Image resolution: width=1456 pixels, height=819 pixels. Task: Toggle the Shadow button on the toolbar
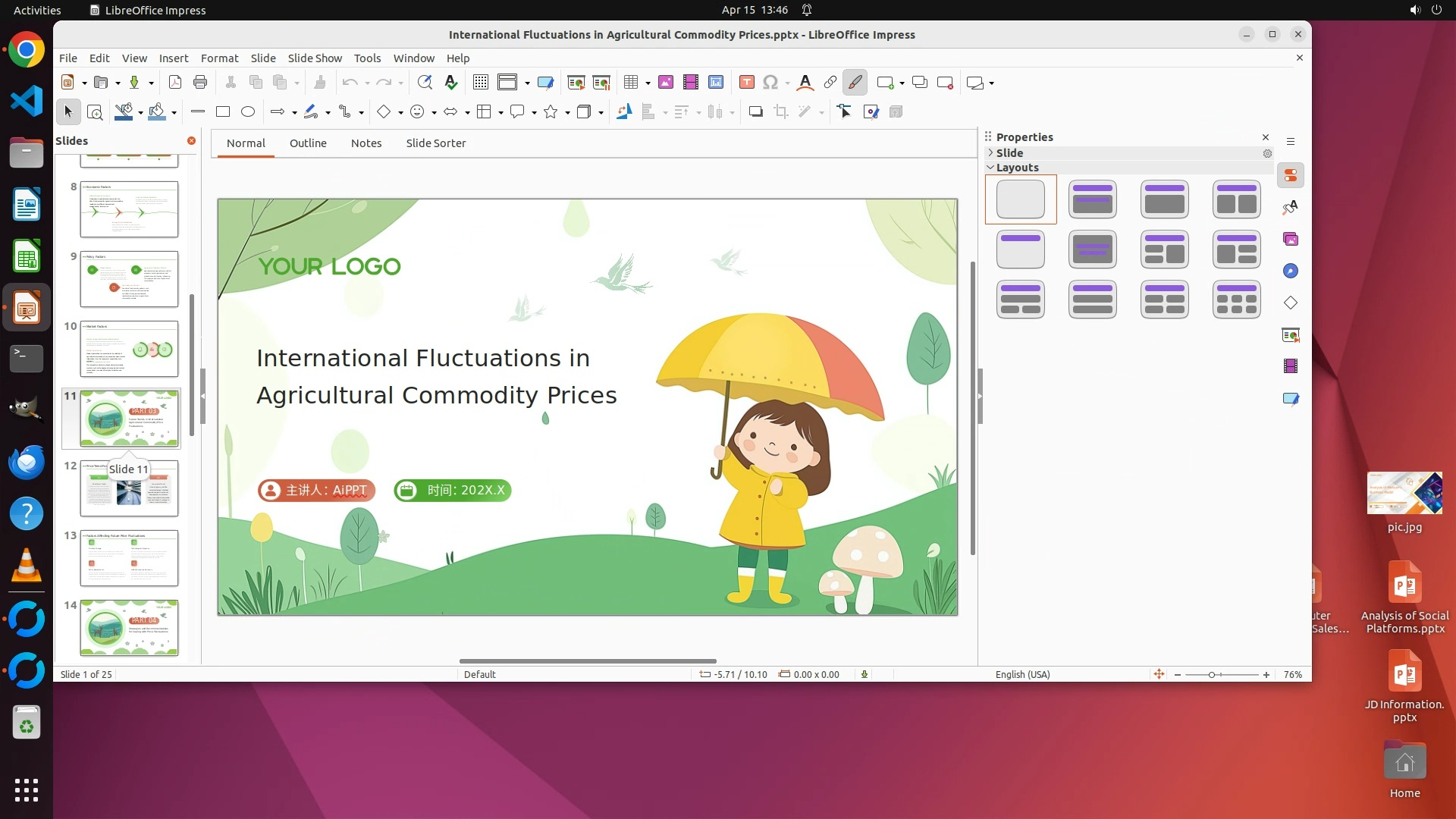pyautogui.click(x=755, y=112)
